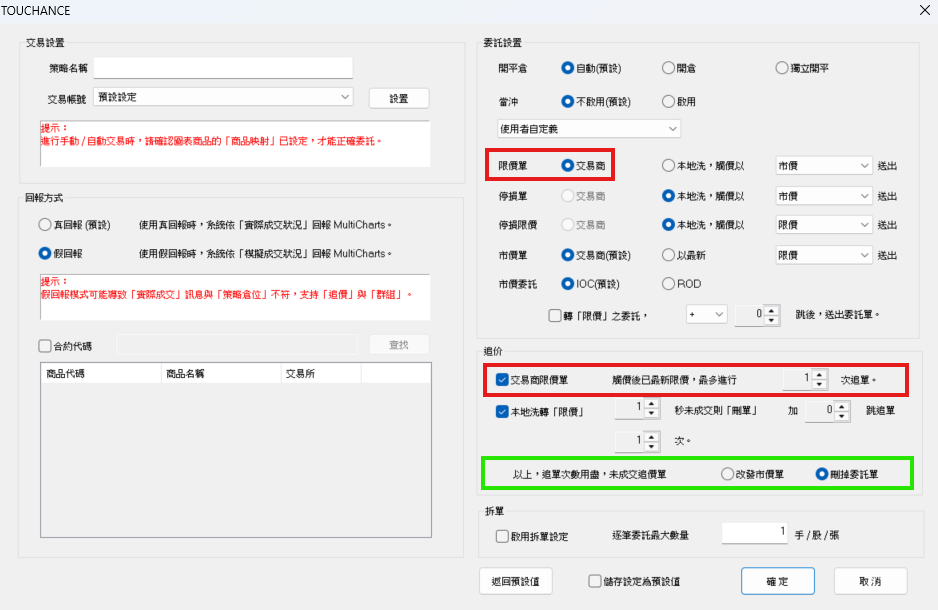Open the 市價 dropdown in 限價單 row
This screenshot has width=938, height=610.
824,166
